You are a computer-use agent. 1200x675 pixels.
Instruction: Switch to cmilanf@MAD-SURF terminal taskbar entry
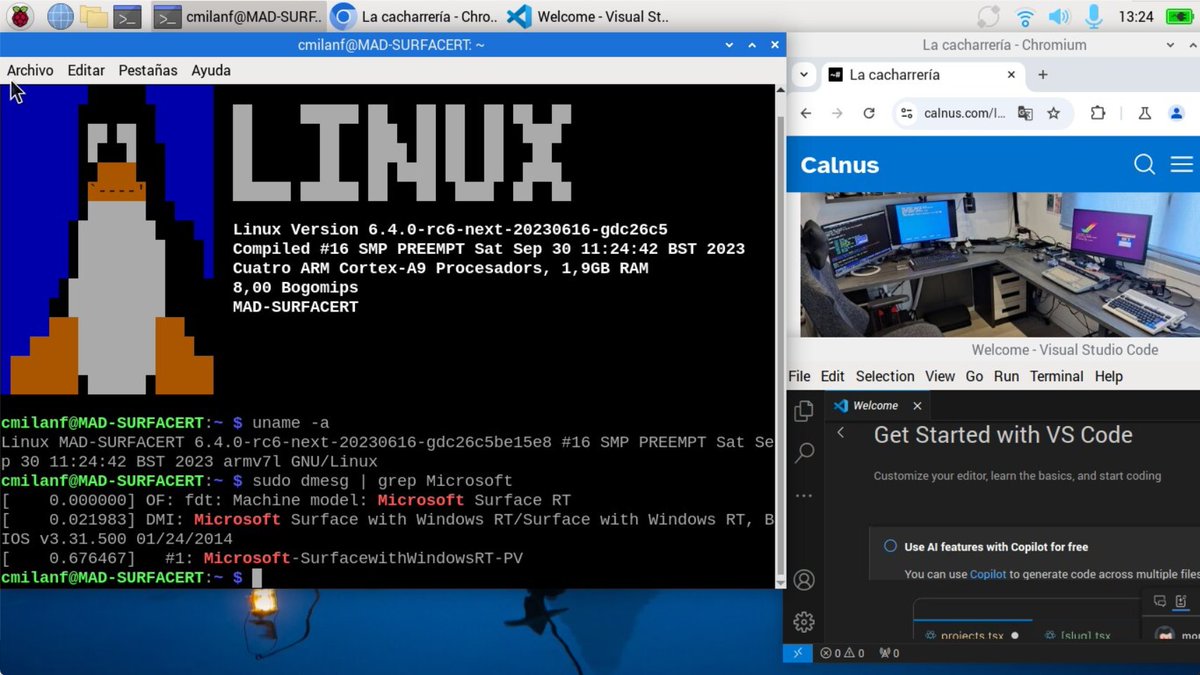(x=239, y=16)
